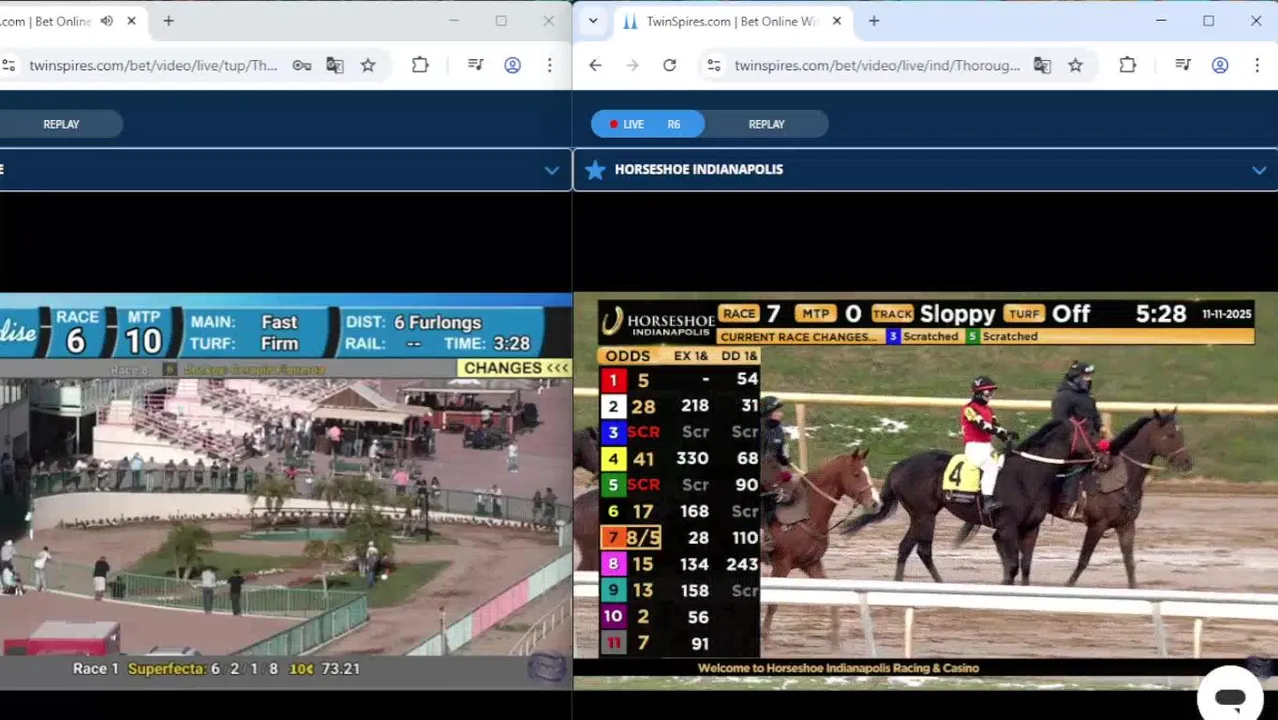Click translate icon in left address bar
The image size is (1278, 720).
pyautogui.click(x=334, y=65)
